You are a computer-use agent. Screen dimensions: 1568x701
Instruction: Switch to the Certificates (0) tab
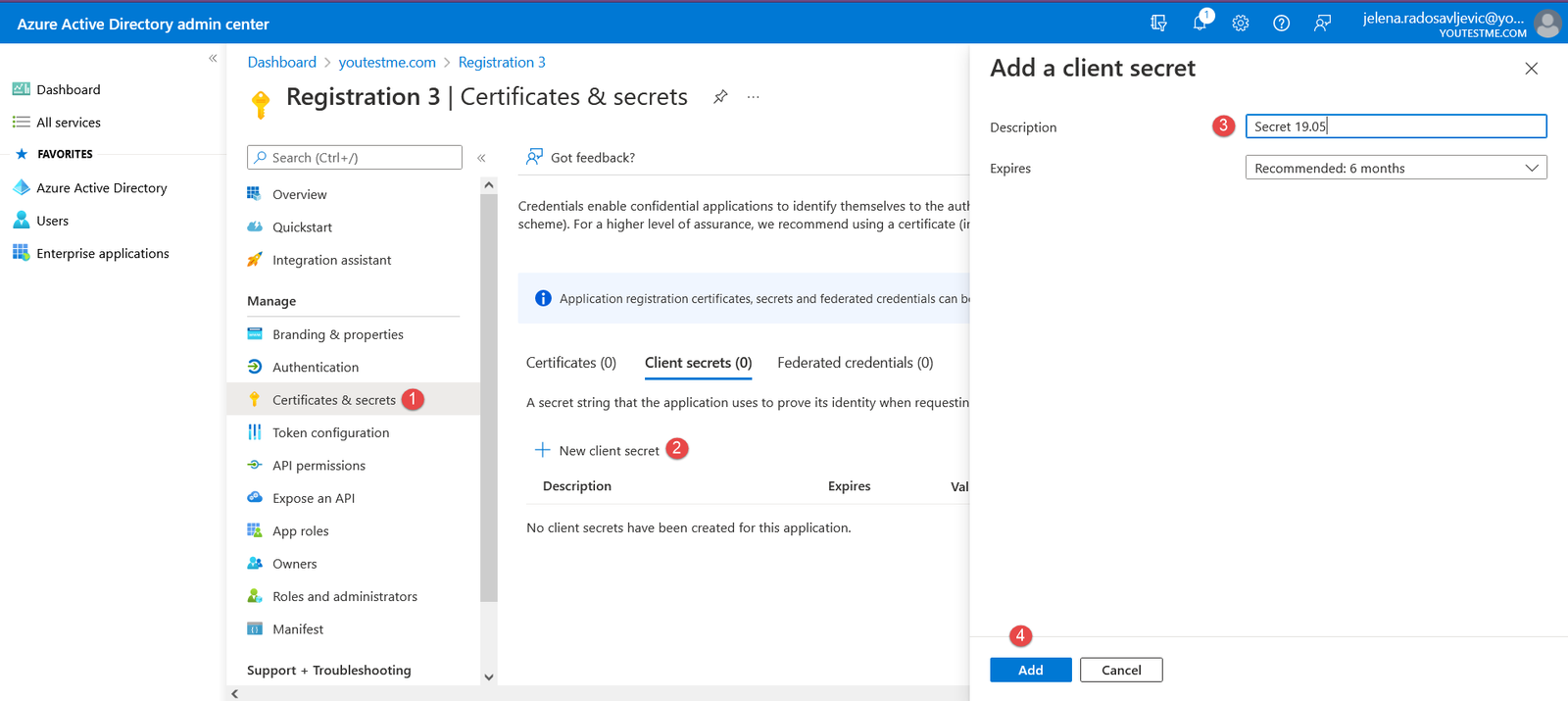point(570,363)
